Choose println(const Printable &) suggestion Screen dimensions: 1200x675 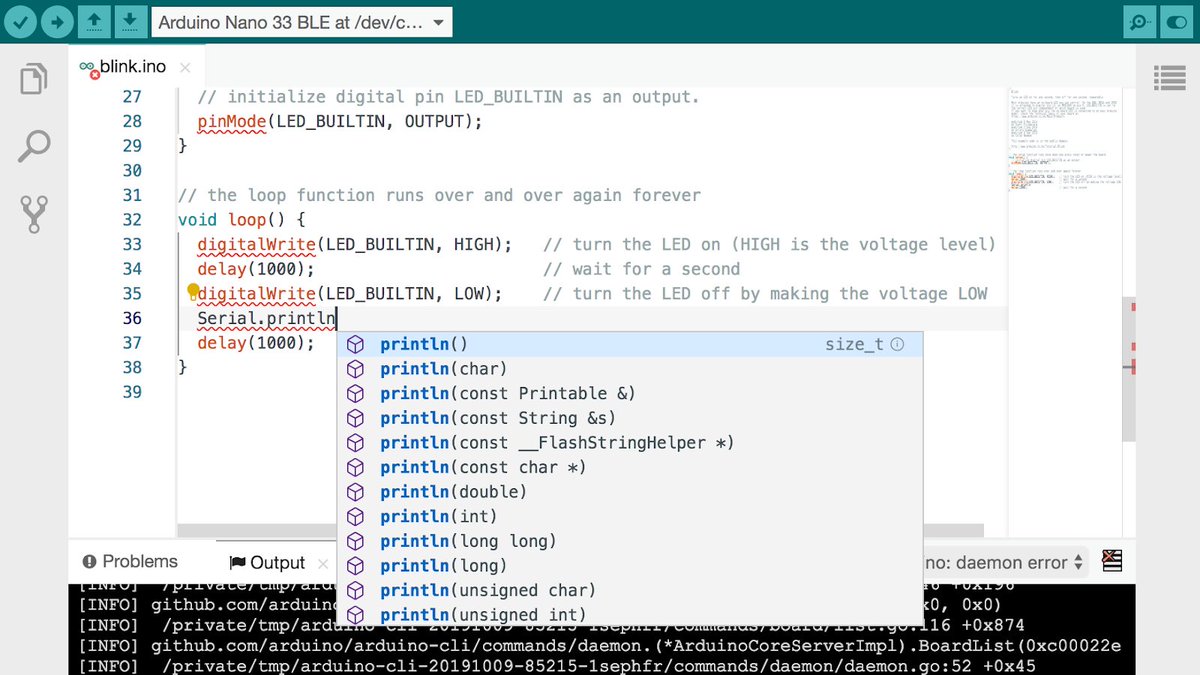(629, 393)
